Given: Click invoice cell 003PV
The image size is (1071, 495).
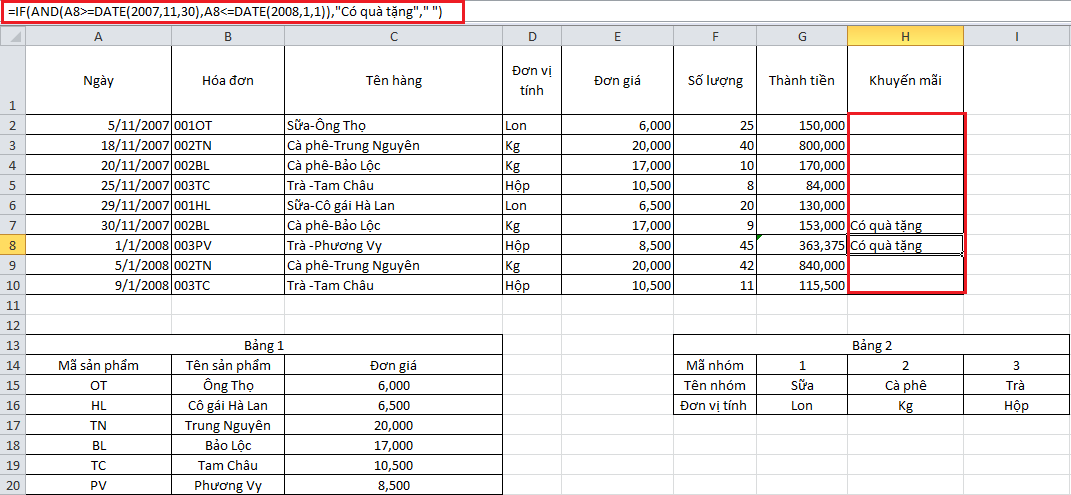Looking at the screenshot, I should tap(228, 245).
